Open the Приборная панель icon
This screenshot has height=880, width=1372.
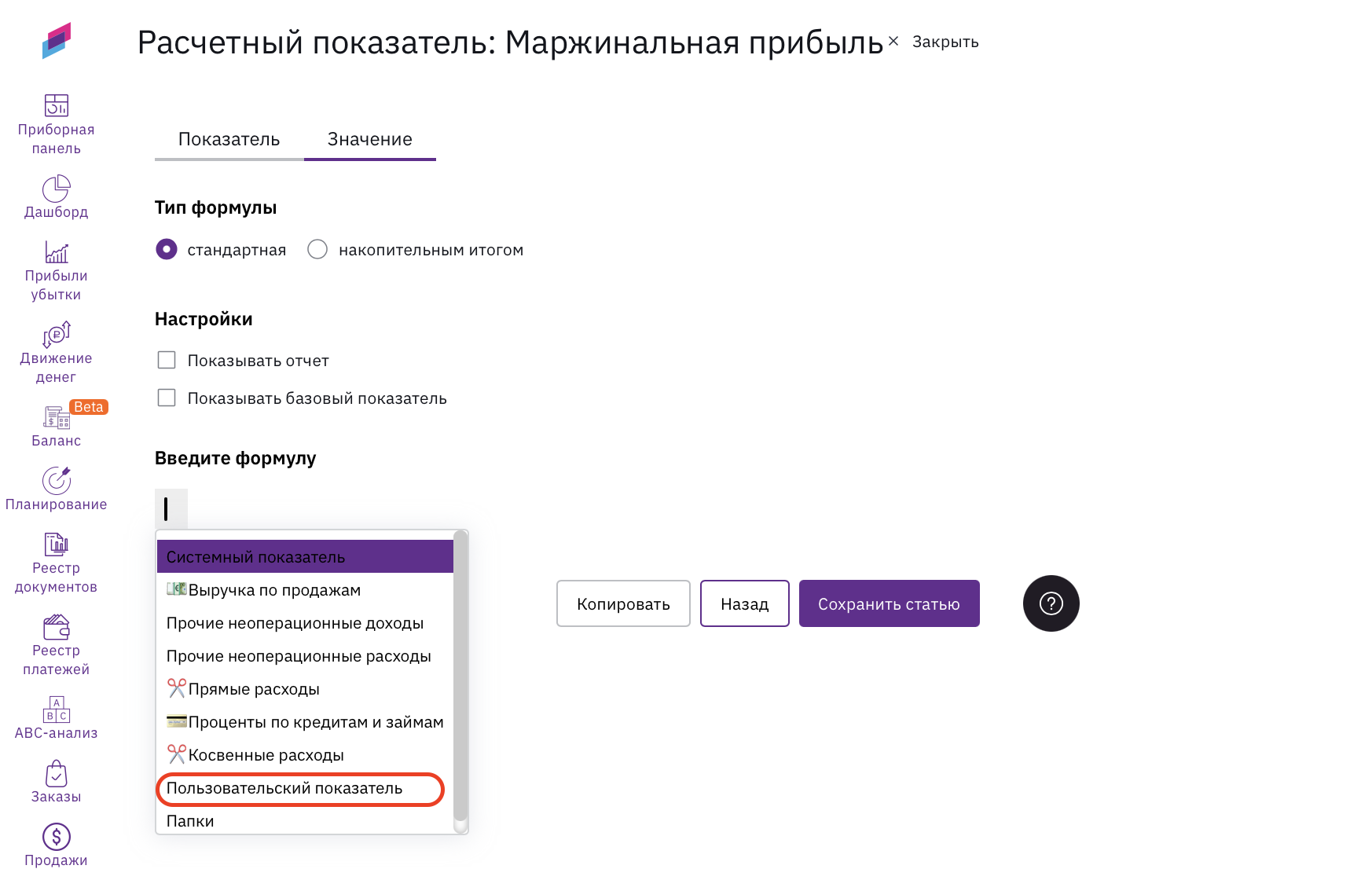[57, 105]
